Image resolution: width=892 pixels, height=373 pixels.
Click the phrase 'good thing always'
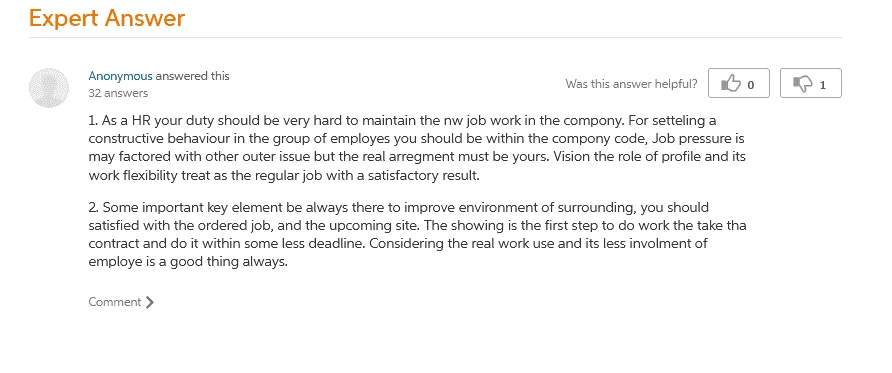click(x=230, y=263)
